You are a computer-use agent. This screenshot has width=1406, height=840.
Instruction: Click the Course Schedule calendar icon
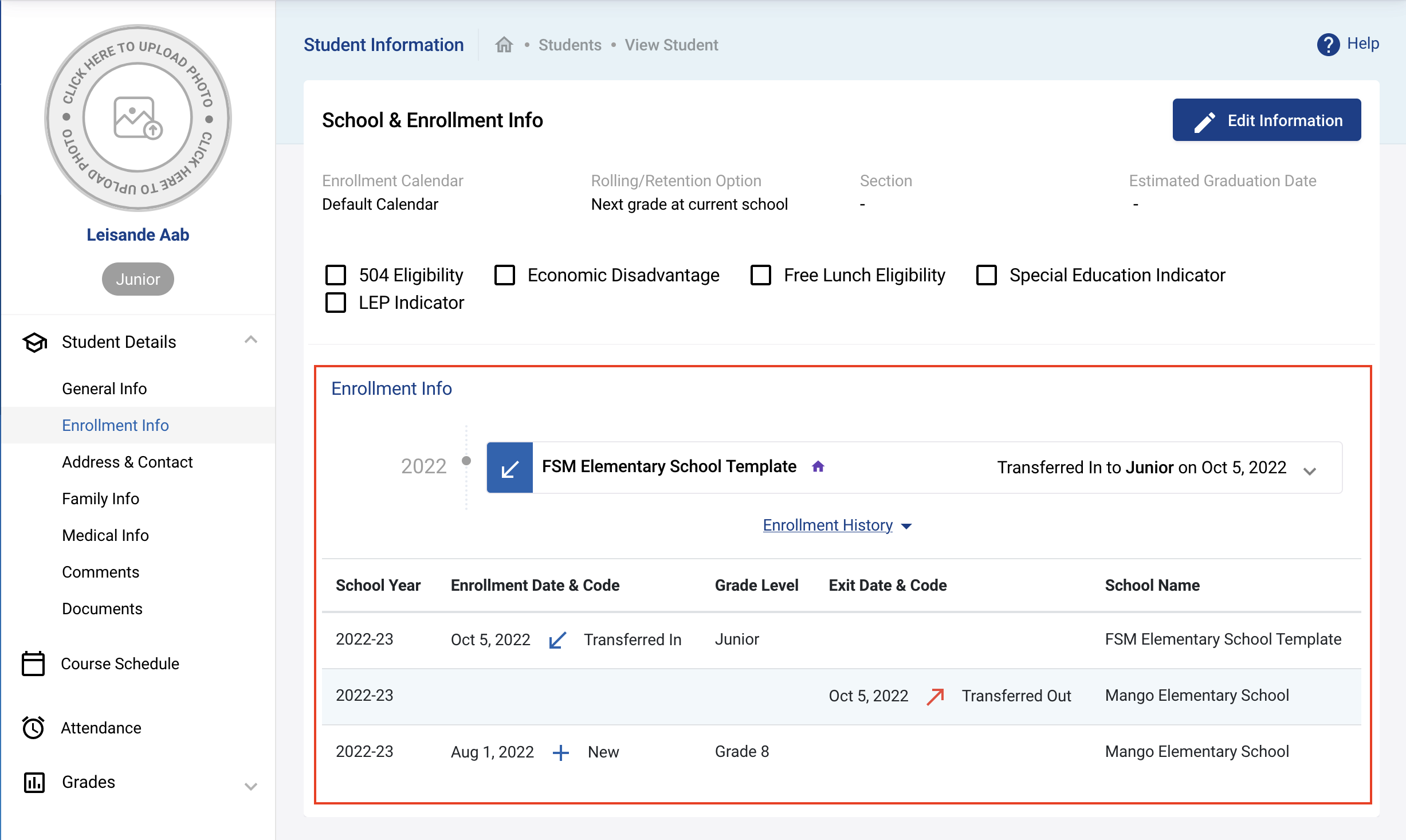pyautogui.click(x=33, y=664)
